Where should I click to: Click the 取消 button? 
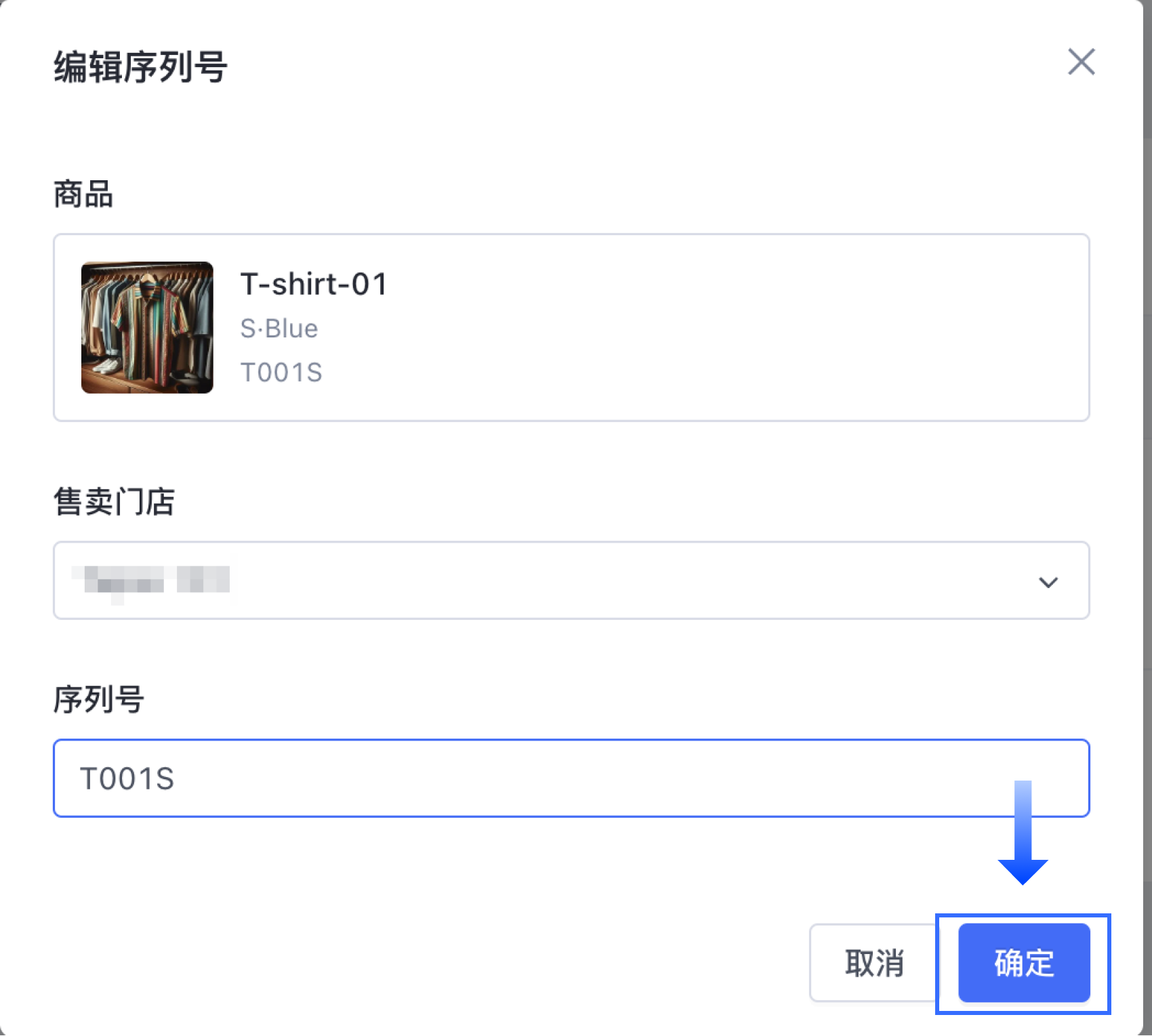pyautogui.click(x=873, y=963)
